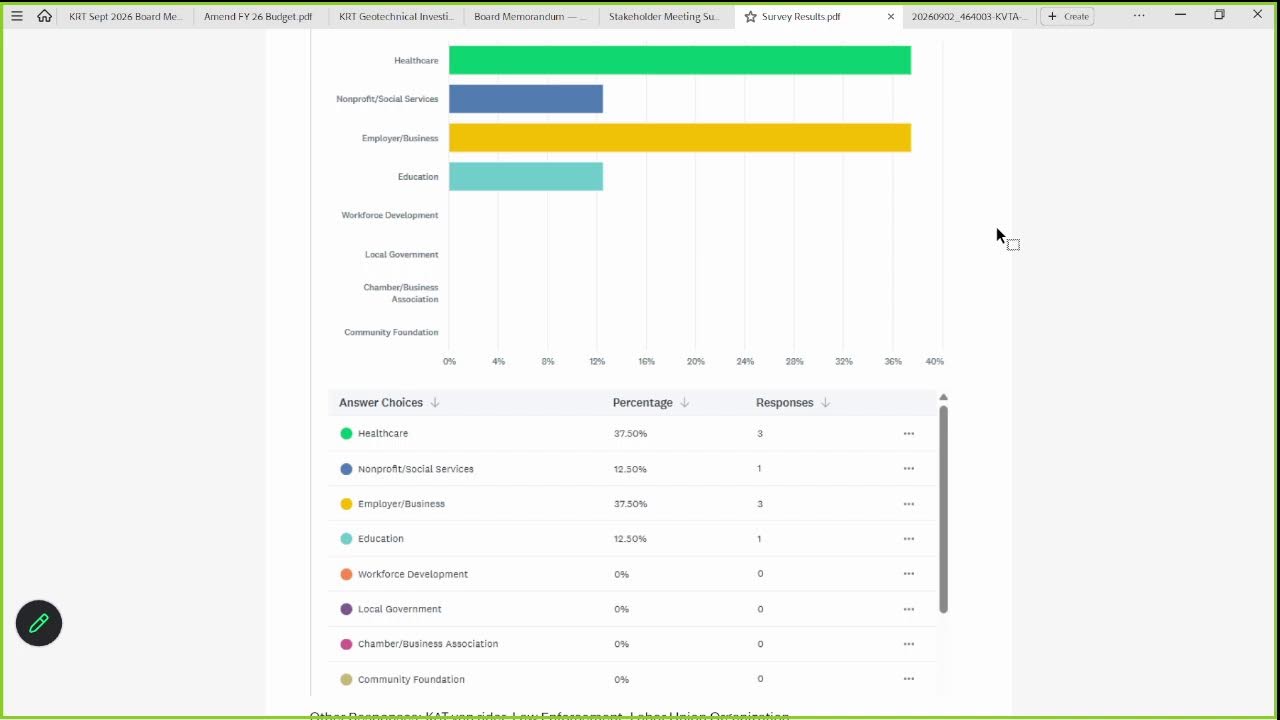Switch to Board Memorandum tab
Viewport: 1280px width, 720px height.
pos(531,17)
